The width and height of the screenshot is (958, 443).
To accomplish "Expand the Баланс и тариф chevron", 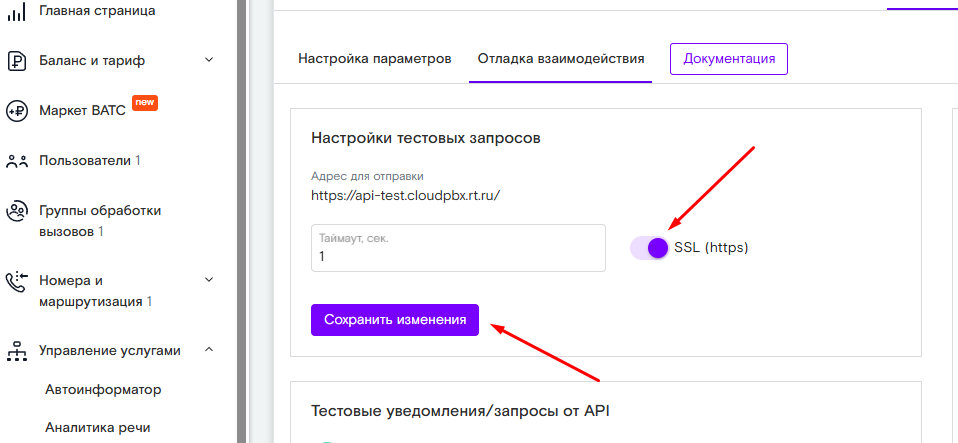I will tap(209, 60).
